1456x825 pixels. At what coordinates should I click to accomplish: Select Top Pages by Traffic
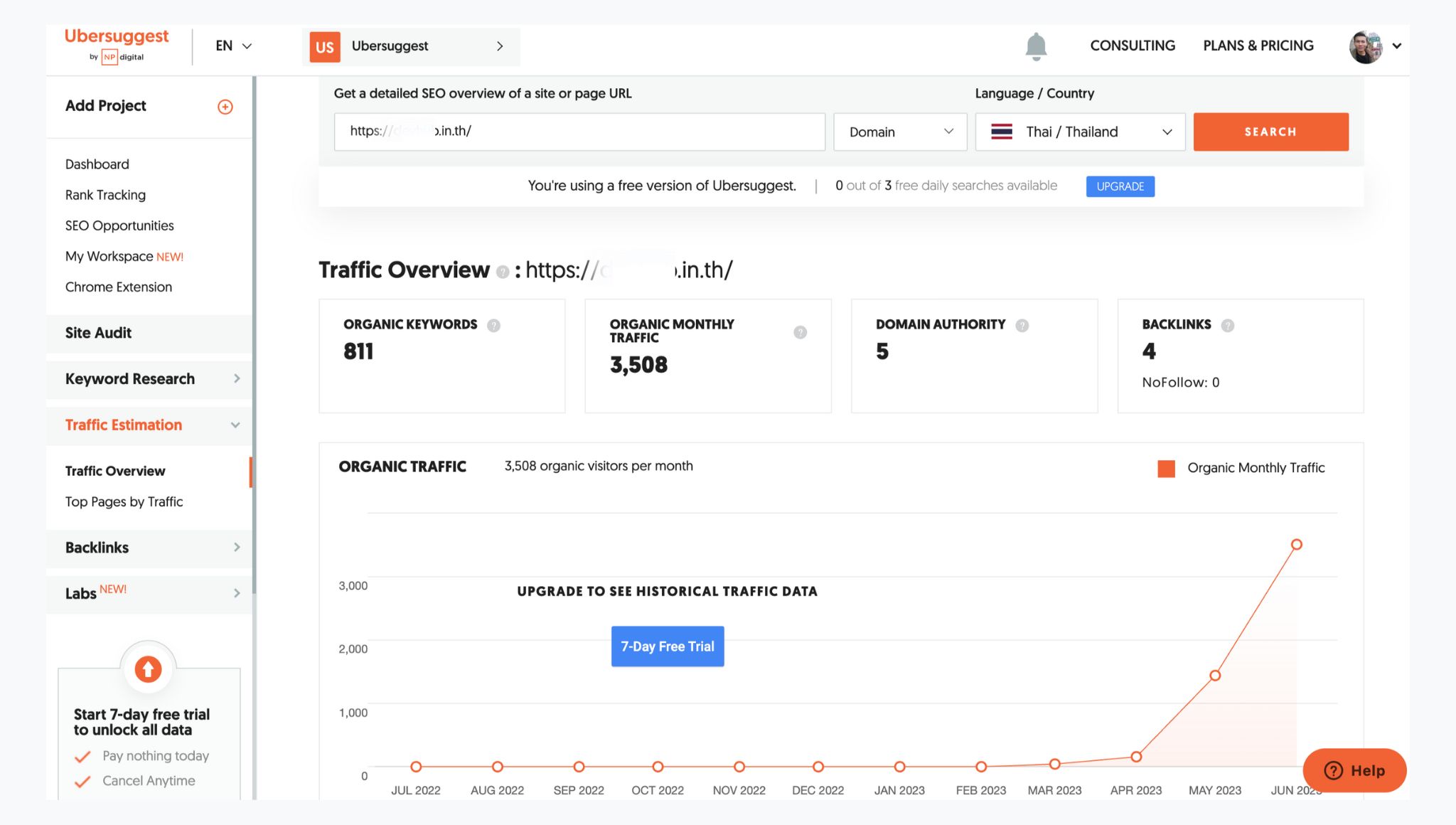124,501
